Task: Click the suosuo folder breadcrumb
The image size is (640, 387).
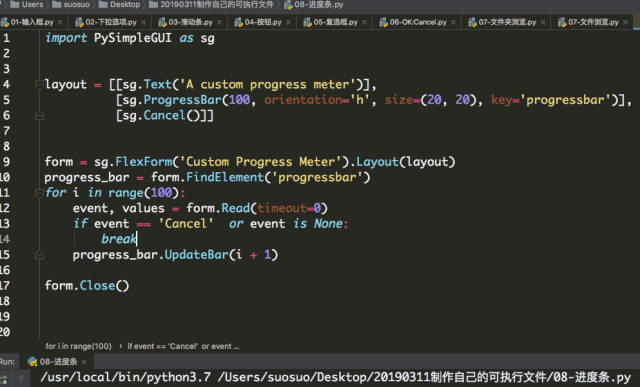Action: [71, 4]
